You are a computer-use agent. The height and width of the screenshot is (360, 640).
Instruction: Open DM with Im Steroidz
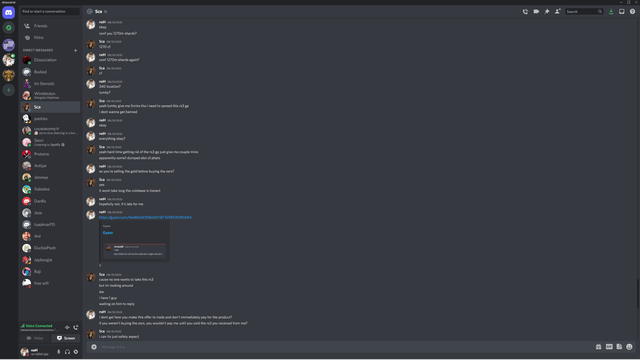(x=50, y=84)
